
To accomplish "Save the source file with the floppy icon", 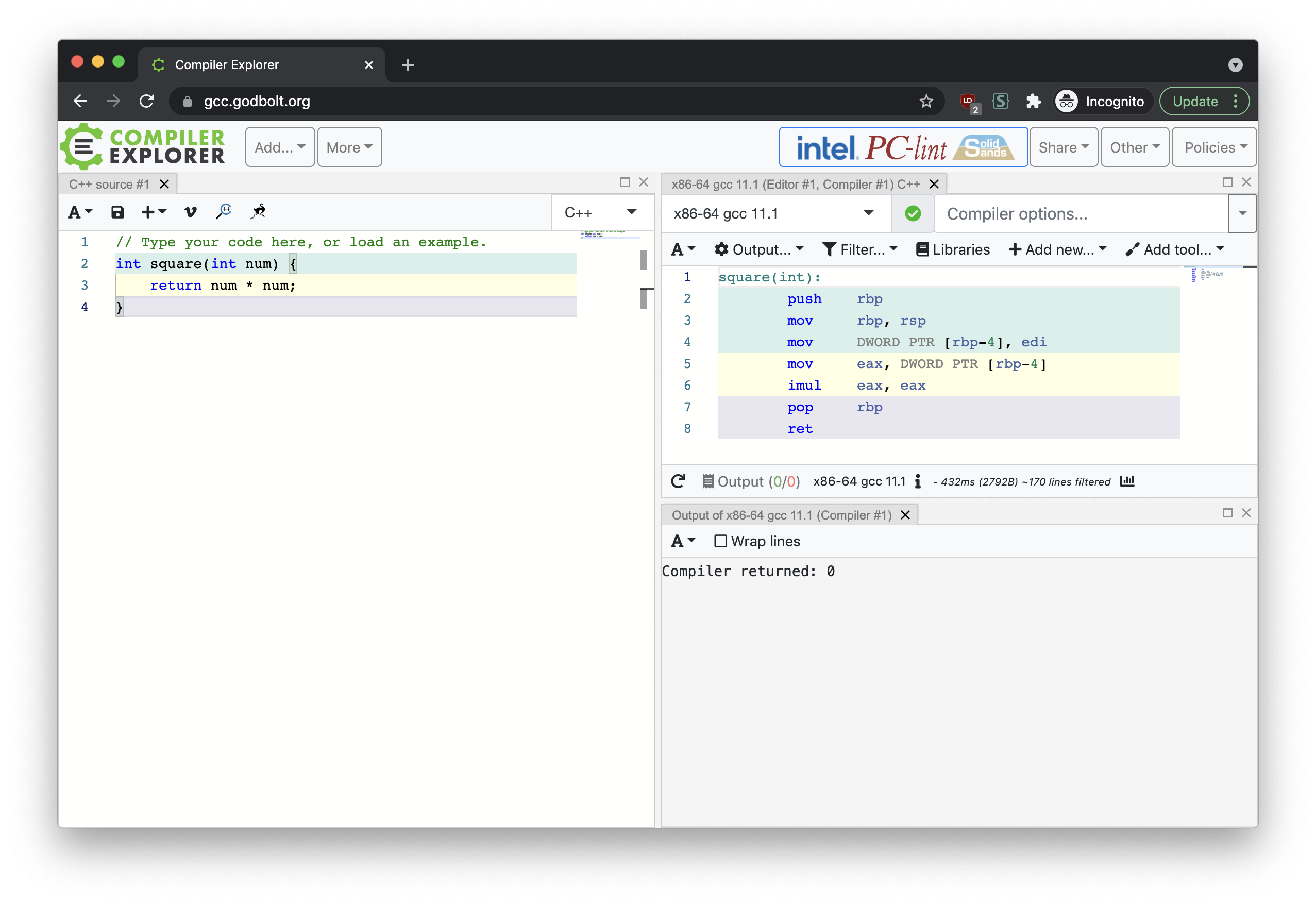I will click(x=117, y=212).
